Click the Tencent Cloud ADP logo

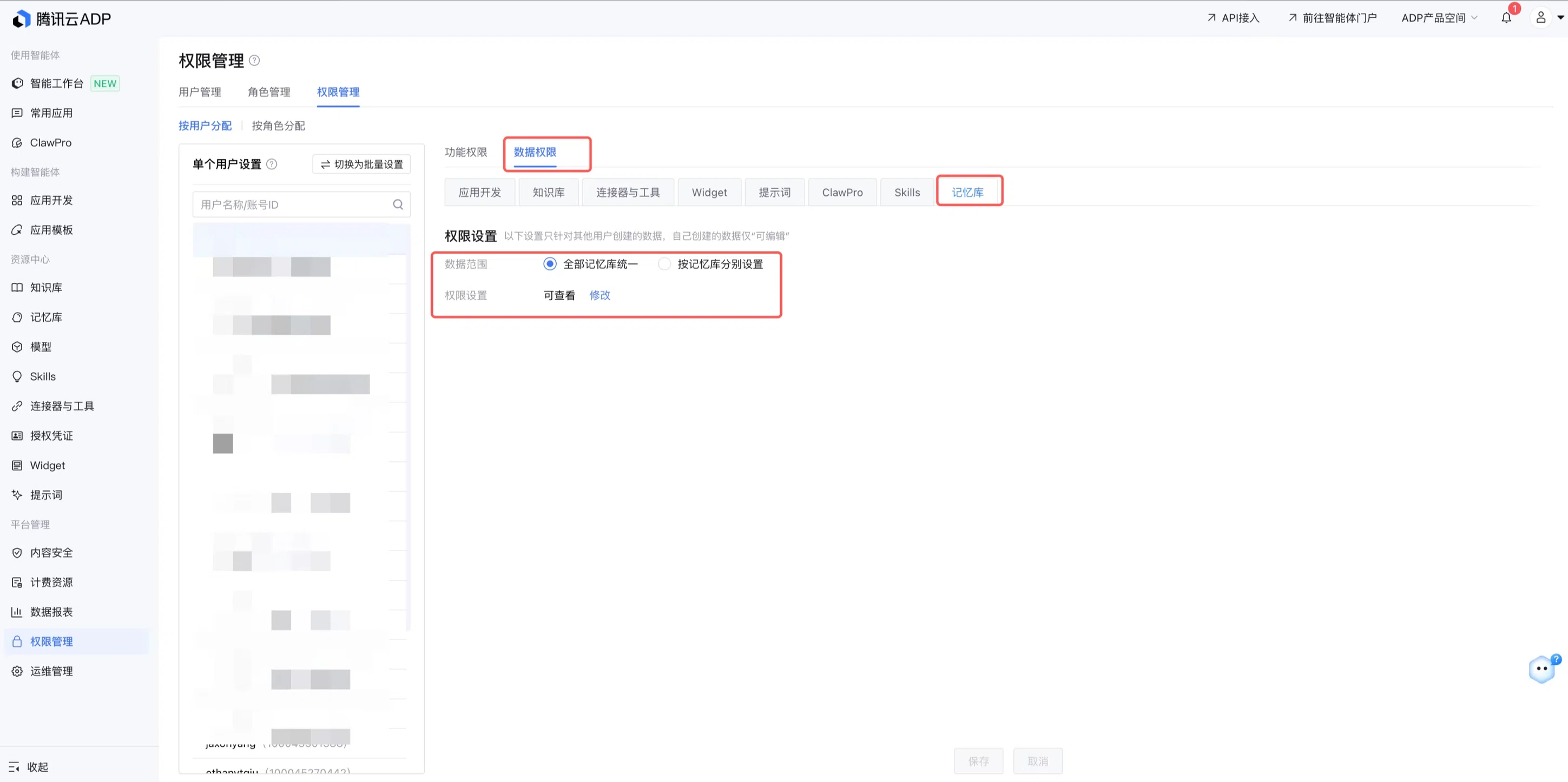[x=62, y=19]
